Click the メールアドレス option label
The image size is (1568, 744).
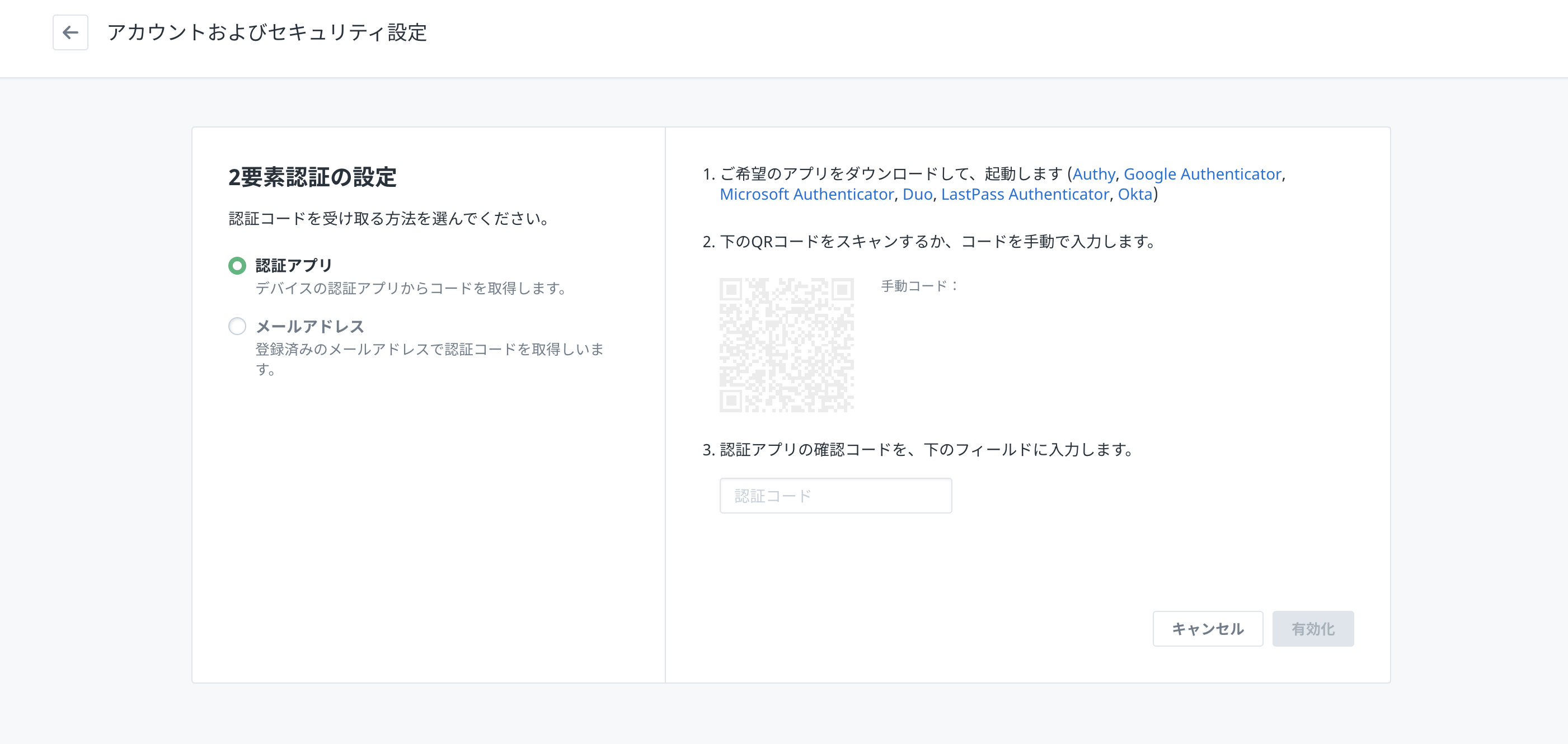click(309, 327)
